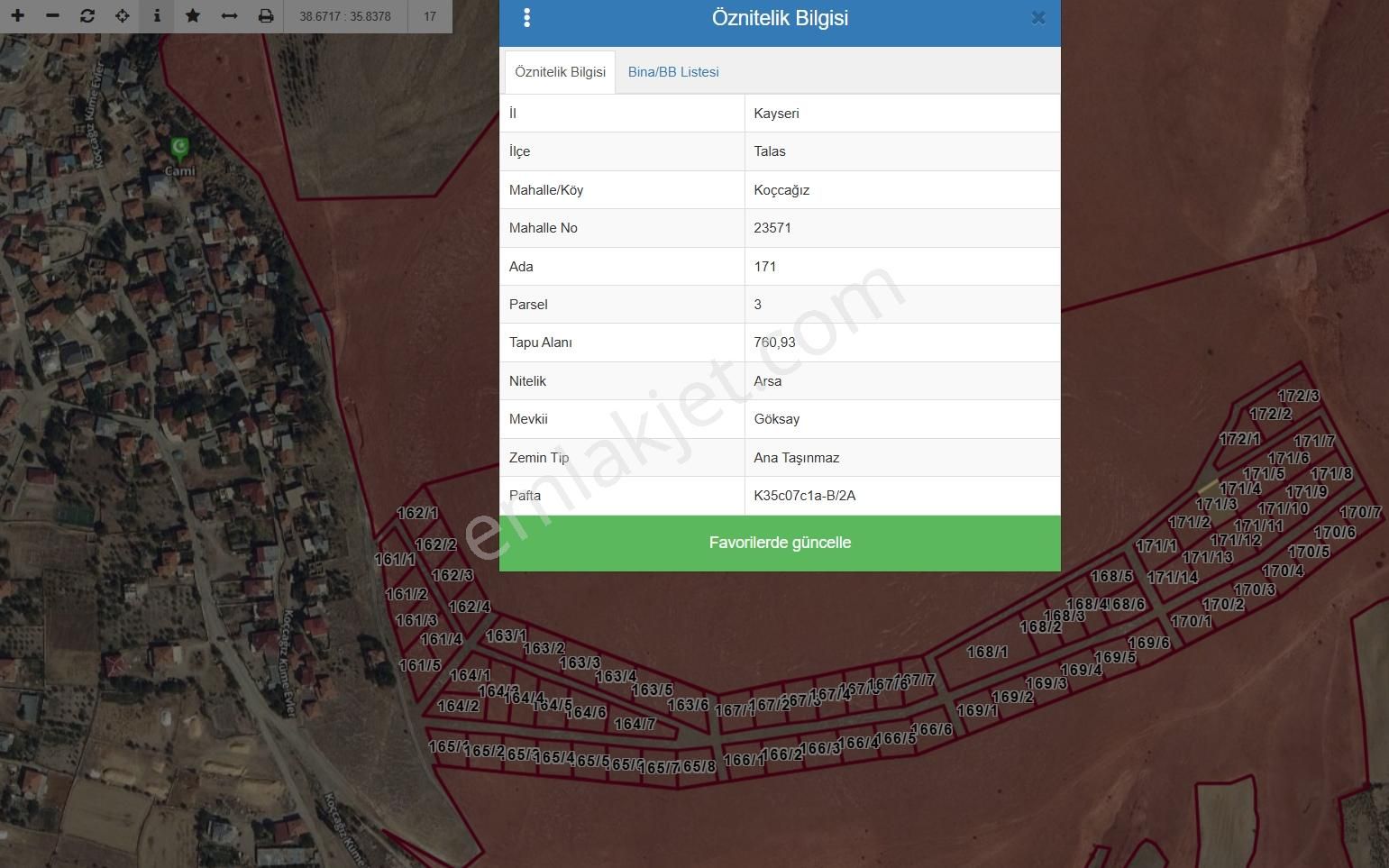Click the Parsel label cell
This screenshot has width=1389, height=868.
coord(622,305)
